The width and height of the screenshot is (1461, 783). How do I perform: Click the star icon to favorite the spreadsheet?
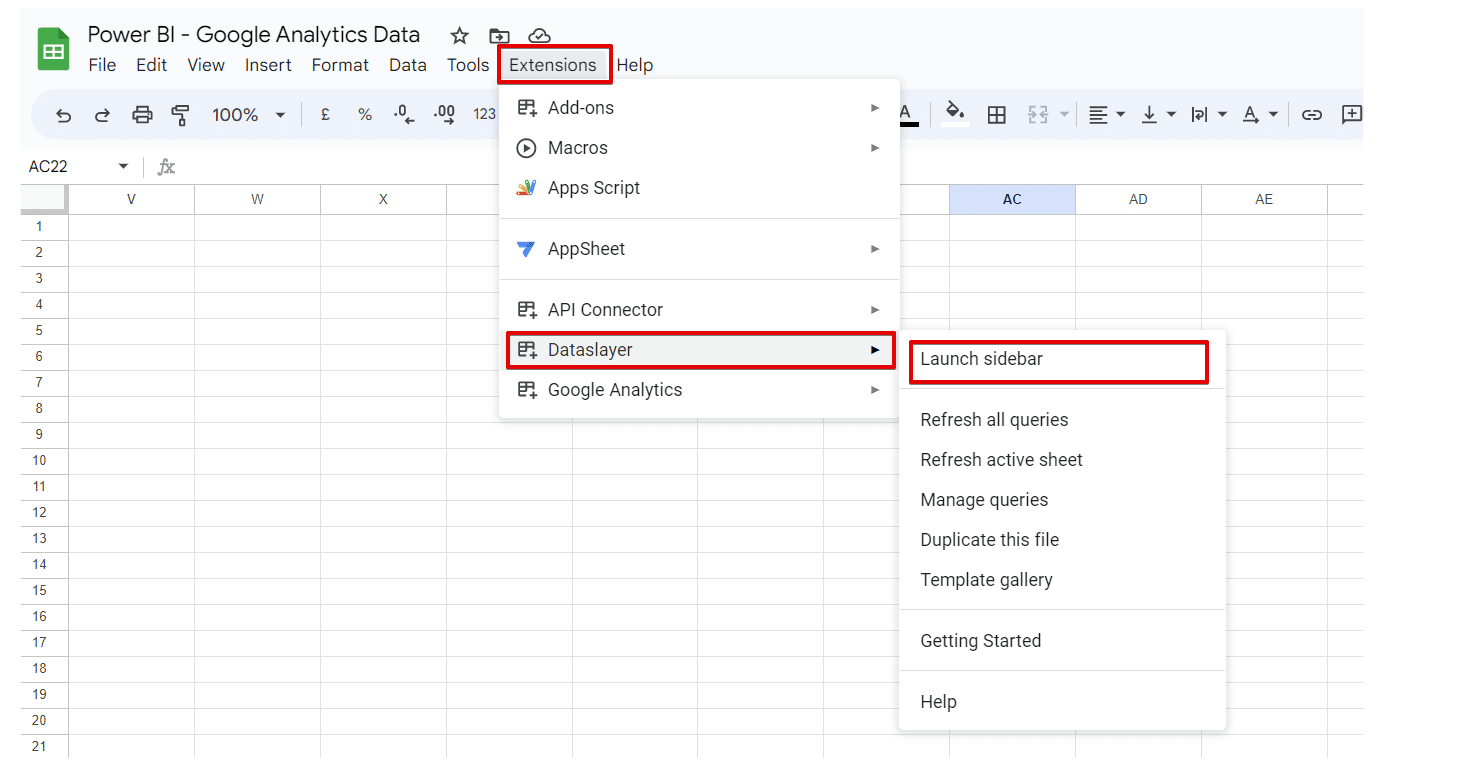coord(459,35)
